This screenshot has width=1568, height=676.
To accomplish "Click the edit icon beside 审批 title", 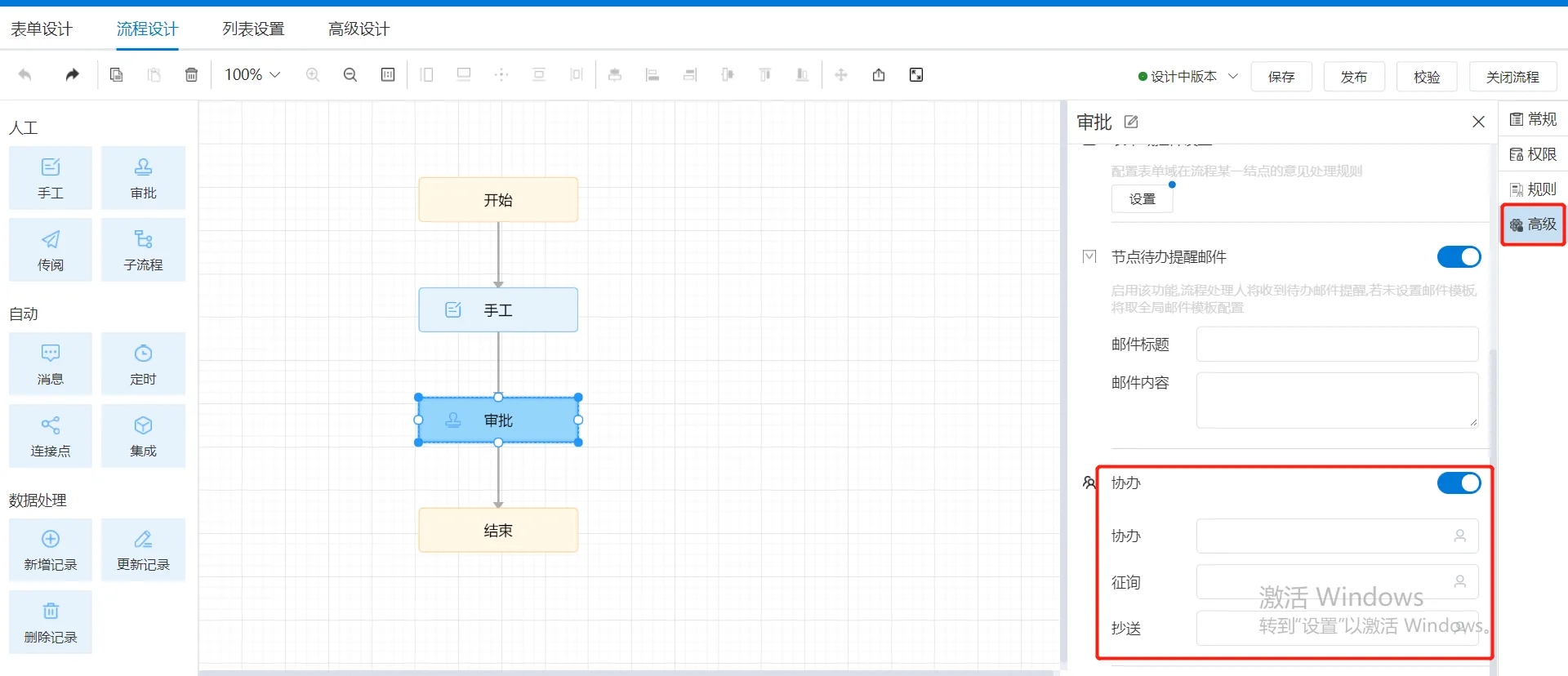I will pyautogui.click(x=1131, y=122).
